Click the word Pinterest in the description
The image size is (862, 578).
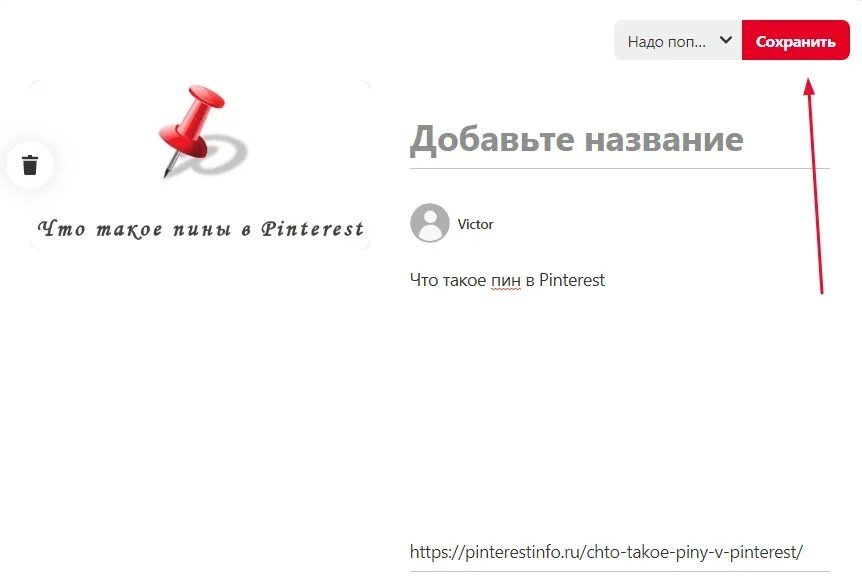tap(572, 280)
